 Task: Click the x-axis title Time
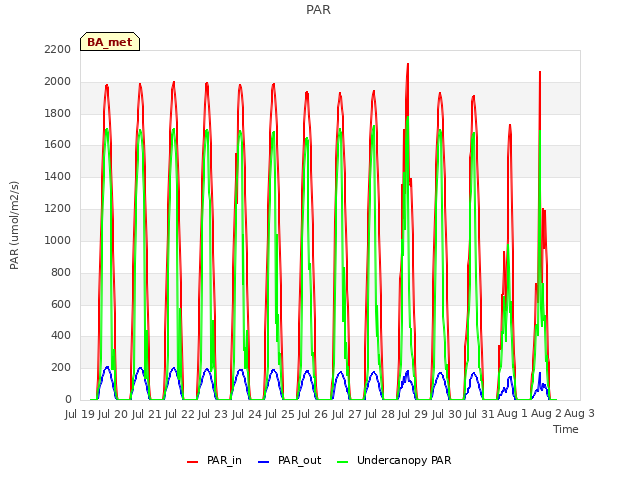566,429
